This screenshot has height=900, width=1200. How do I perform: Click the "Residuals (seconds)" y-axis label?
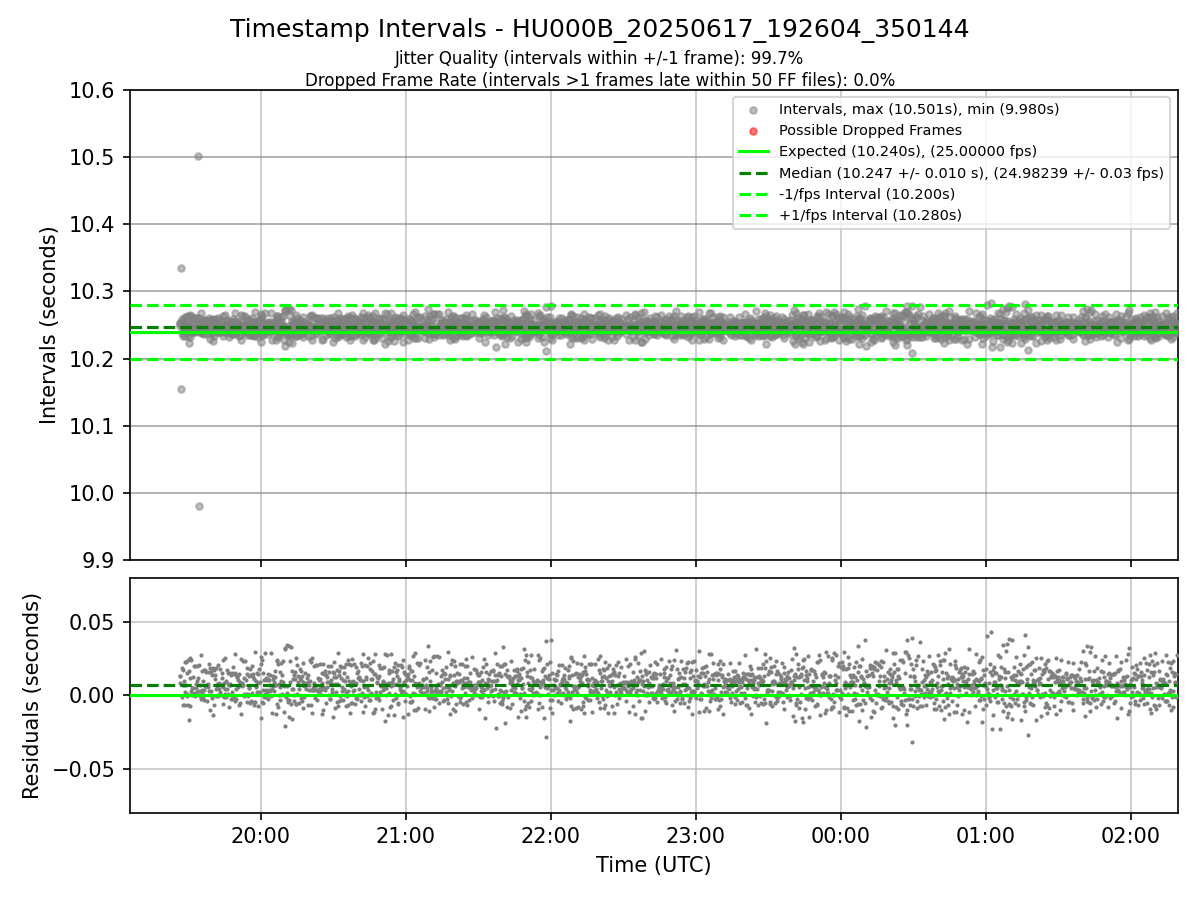tap(32, 696)
